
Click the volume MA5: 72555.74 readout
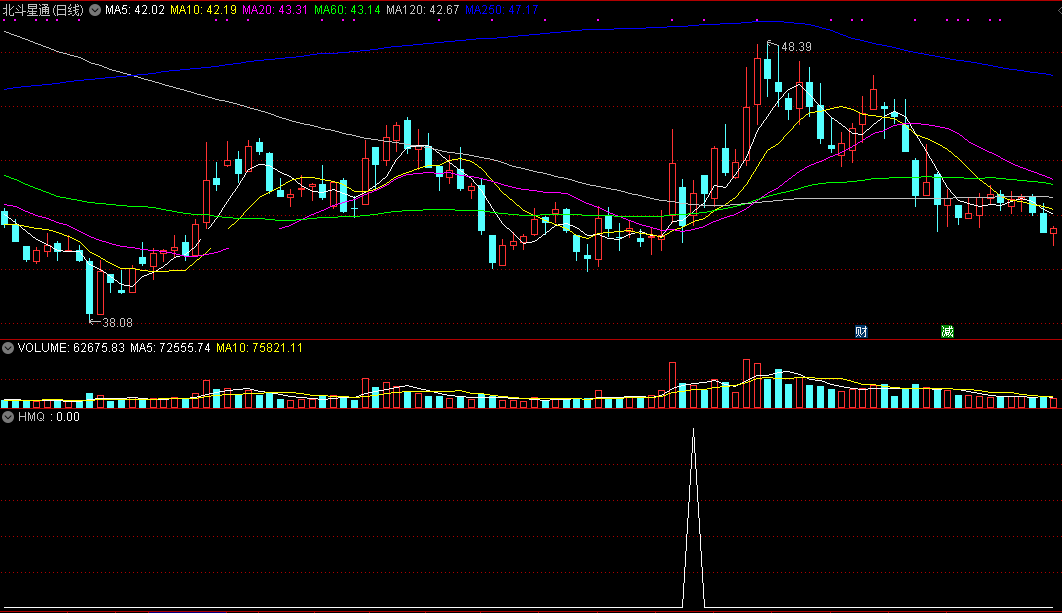click(x=170, y=348)
